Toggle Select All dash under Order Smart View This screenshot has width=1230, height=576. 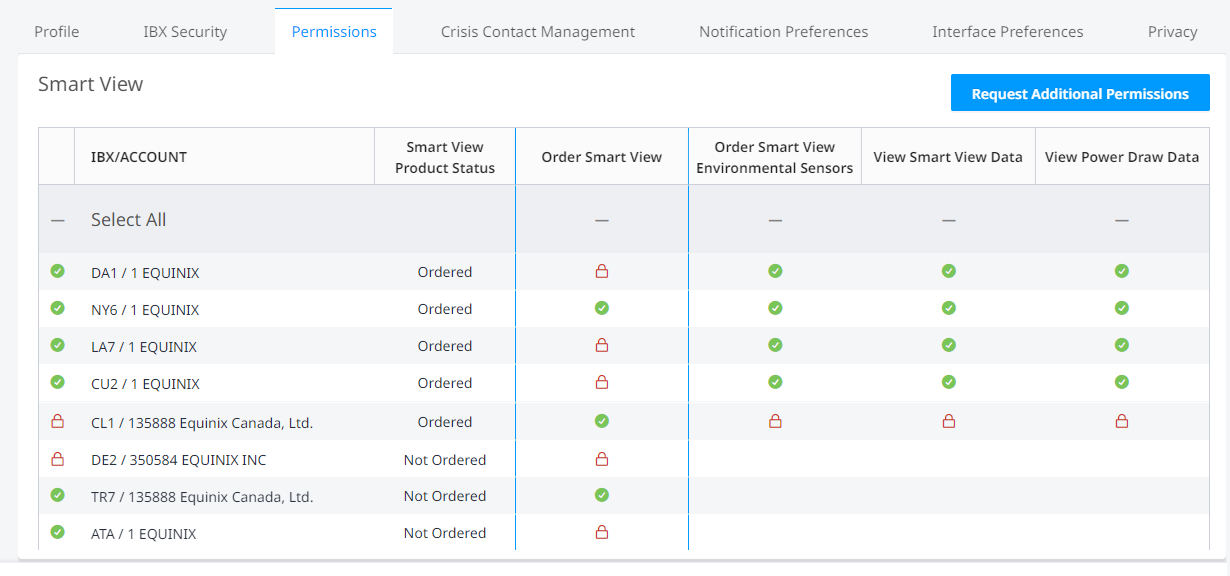pyautogui.click(x=602, y=220)
